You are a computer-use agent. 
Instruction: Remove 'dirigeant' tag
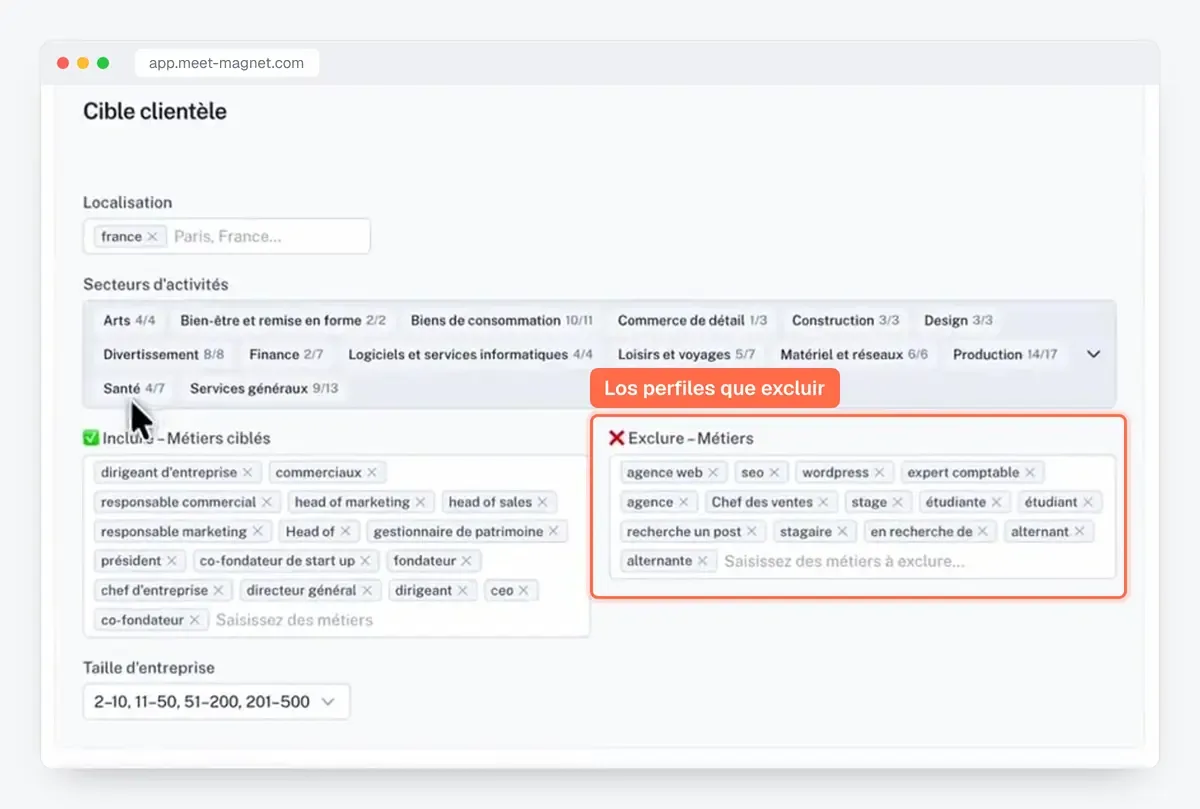pos(462,590)
